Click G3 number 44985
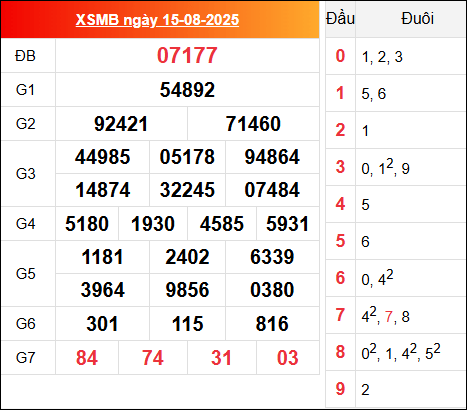Screen dimensions: 467x410 pos(102,157)
